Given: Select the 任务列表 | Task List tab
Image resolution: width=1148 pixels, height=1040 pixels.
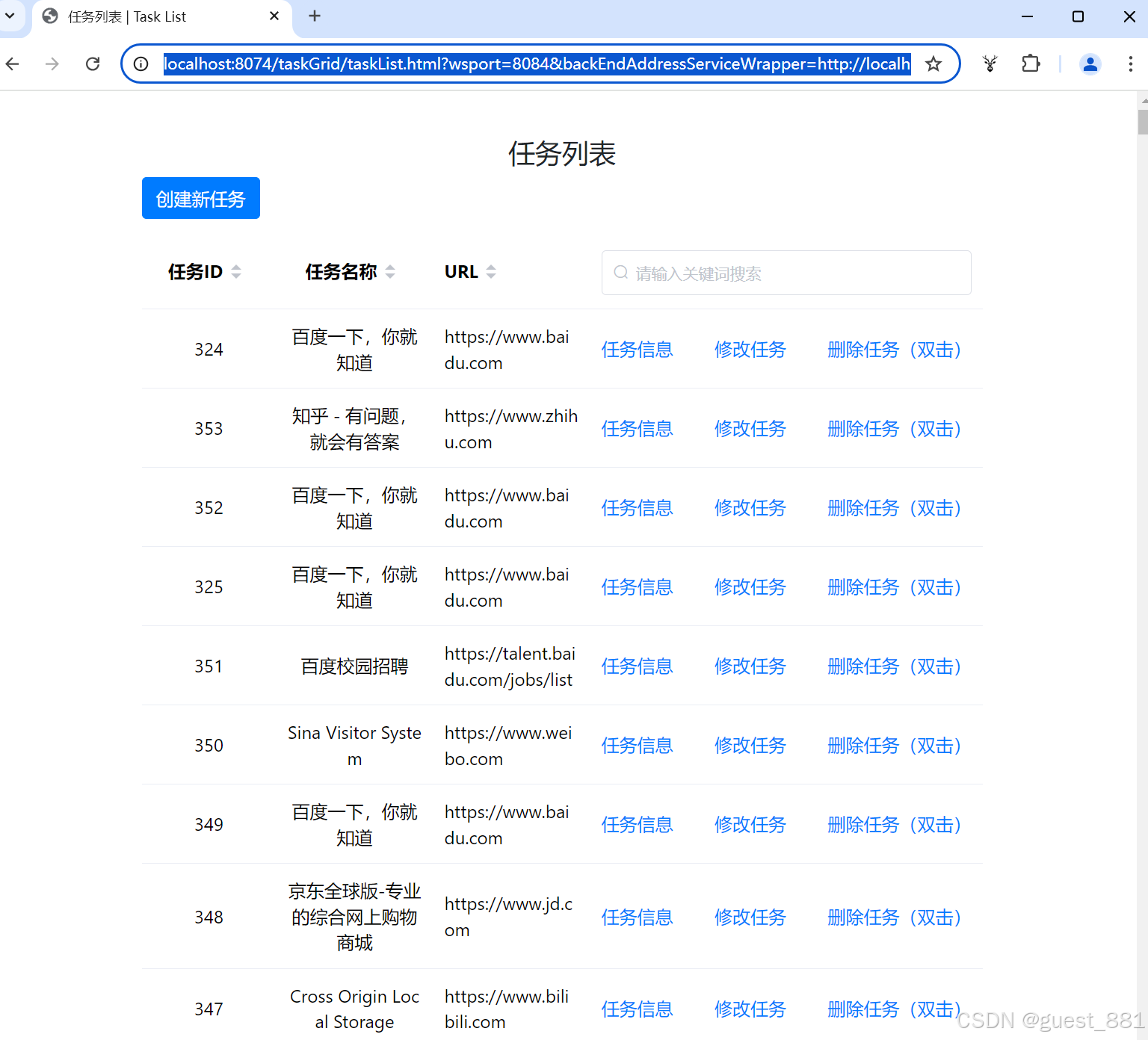Looking at the screenshot, I should (161, 17).
